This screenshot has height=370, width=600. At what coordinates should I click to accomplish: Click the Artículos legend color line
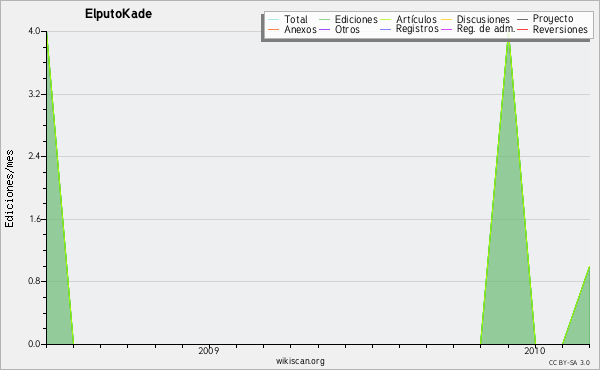(x=386, y=20)
